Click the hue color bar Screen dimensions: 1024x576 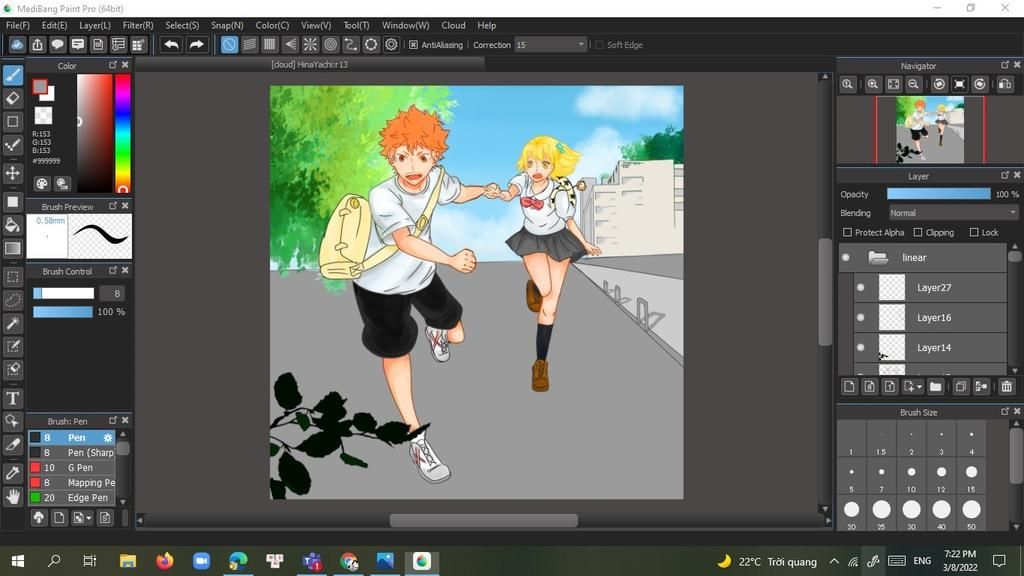122,133
